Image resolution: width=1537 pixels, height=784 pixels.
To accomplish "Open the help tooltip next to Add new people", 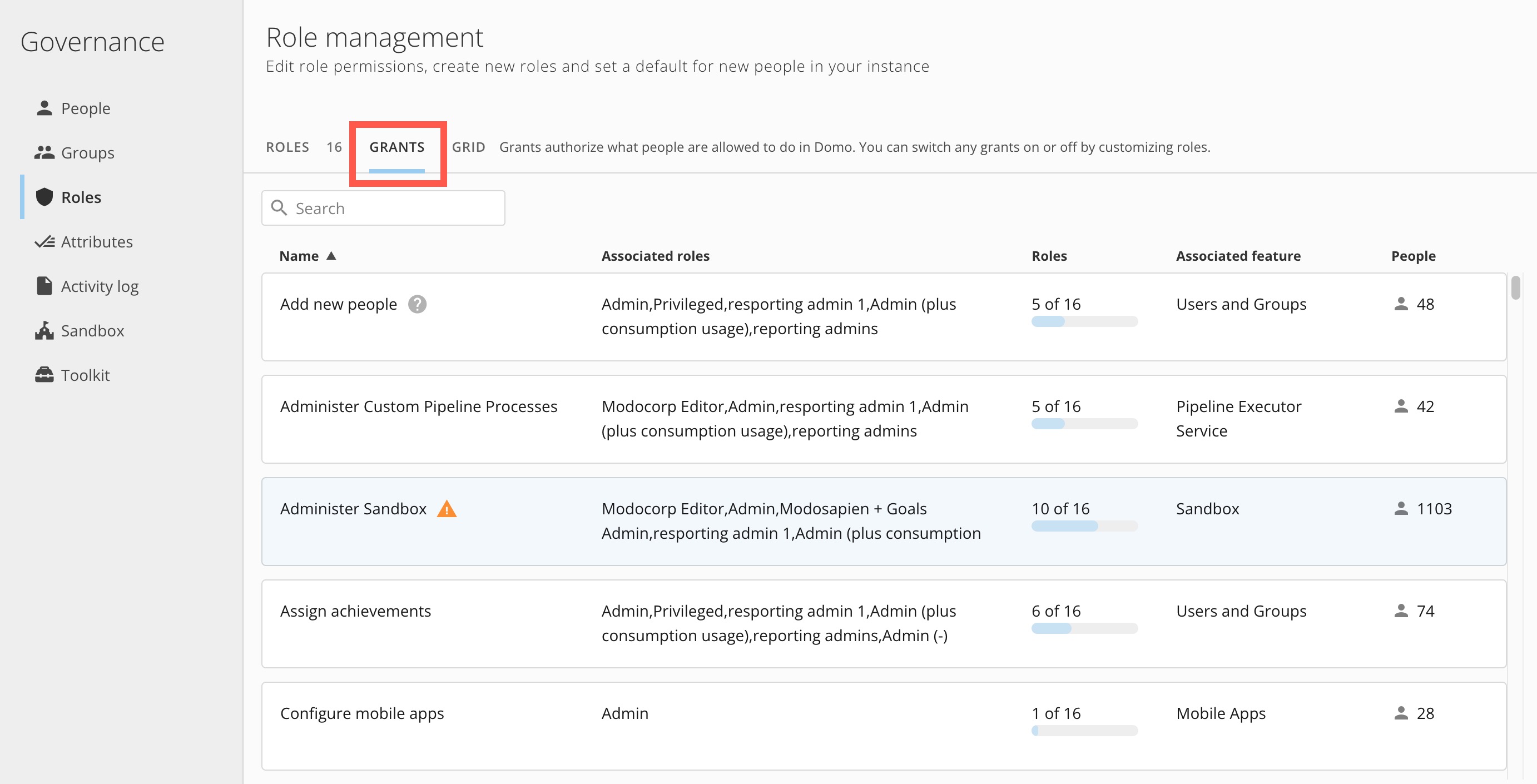I will (417, 305).
